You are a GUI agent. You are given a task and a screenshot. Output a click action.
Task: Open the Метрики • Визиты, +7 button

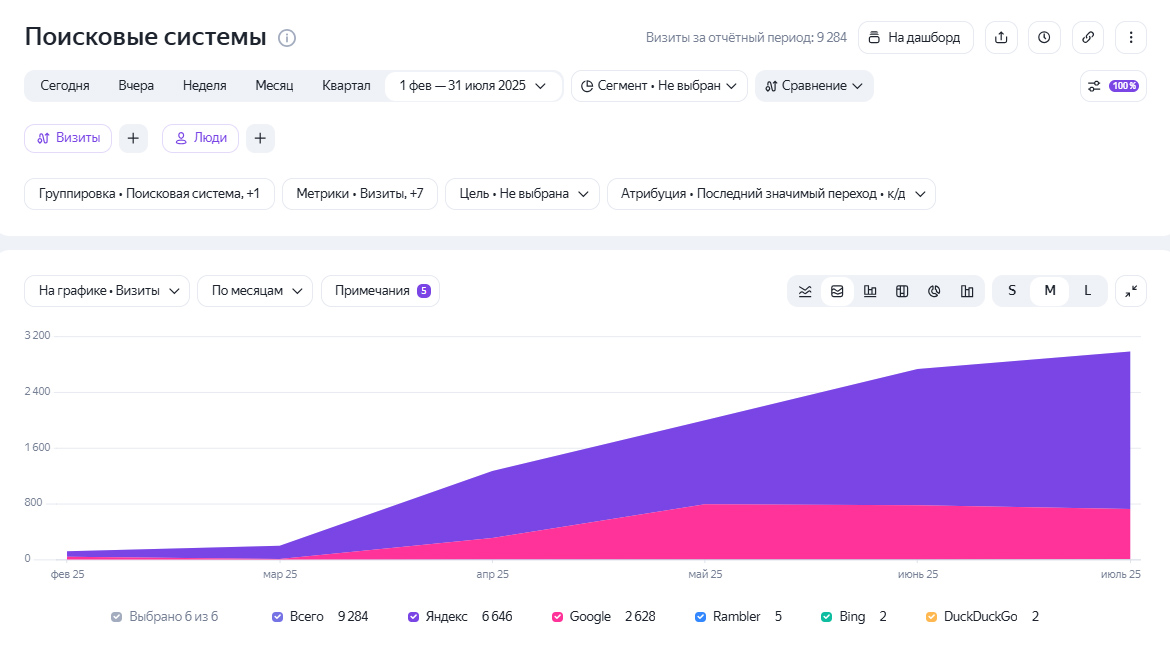point(360,194)
